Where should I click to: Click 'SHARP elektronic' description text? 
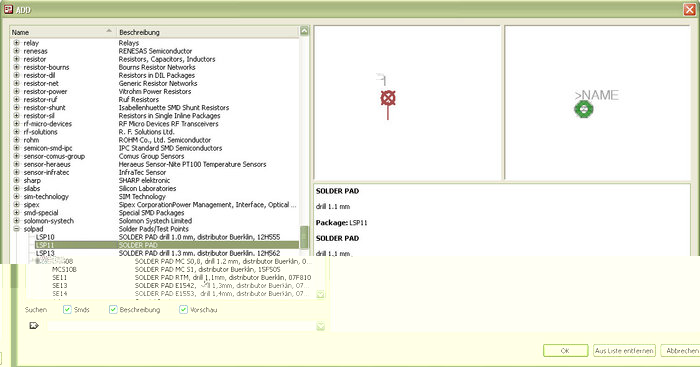(144, 180)
